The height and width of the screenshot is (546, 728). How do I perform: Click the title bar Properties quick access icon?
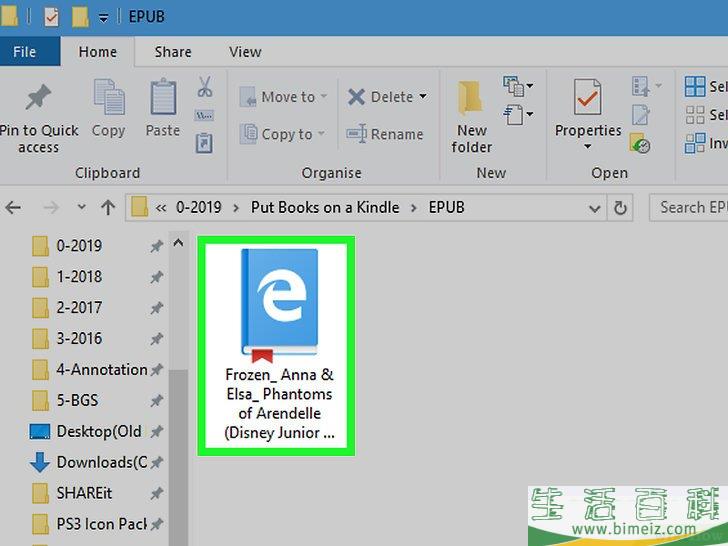coord(51,17)
